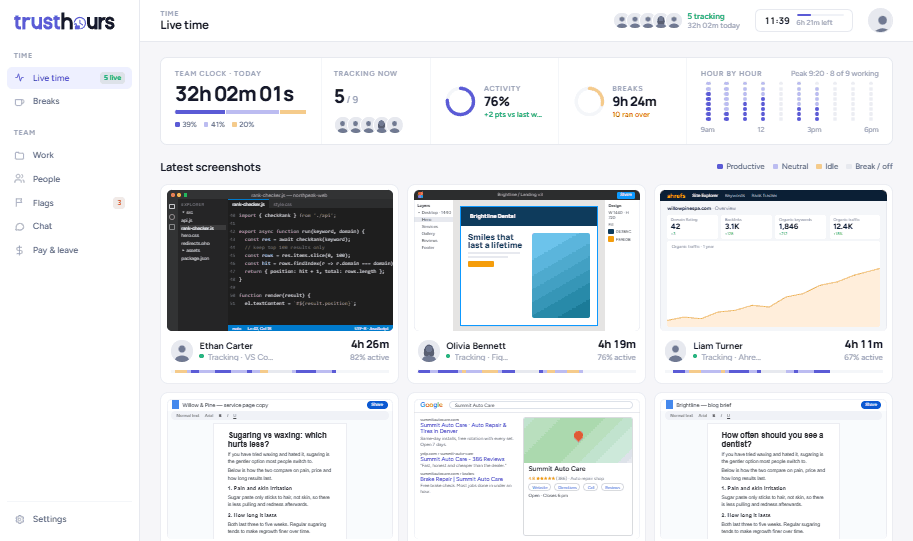This screenshot has width=913, height=541.
Task: Open Ethan Carter's VS Code screenshot
Action: tap(279, 260)
